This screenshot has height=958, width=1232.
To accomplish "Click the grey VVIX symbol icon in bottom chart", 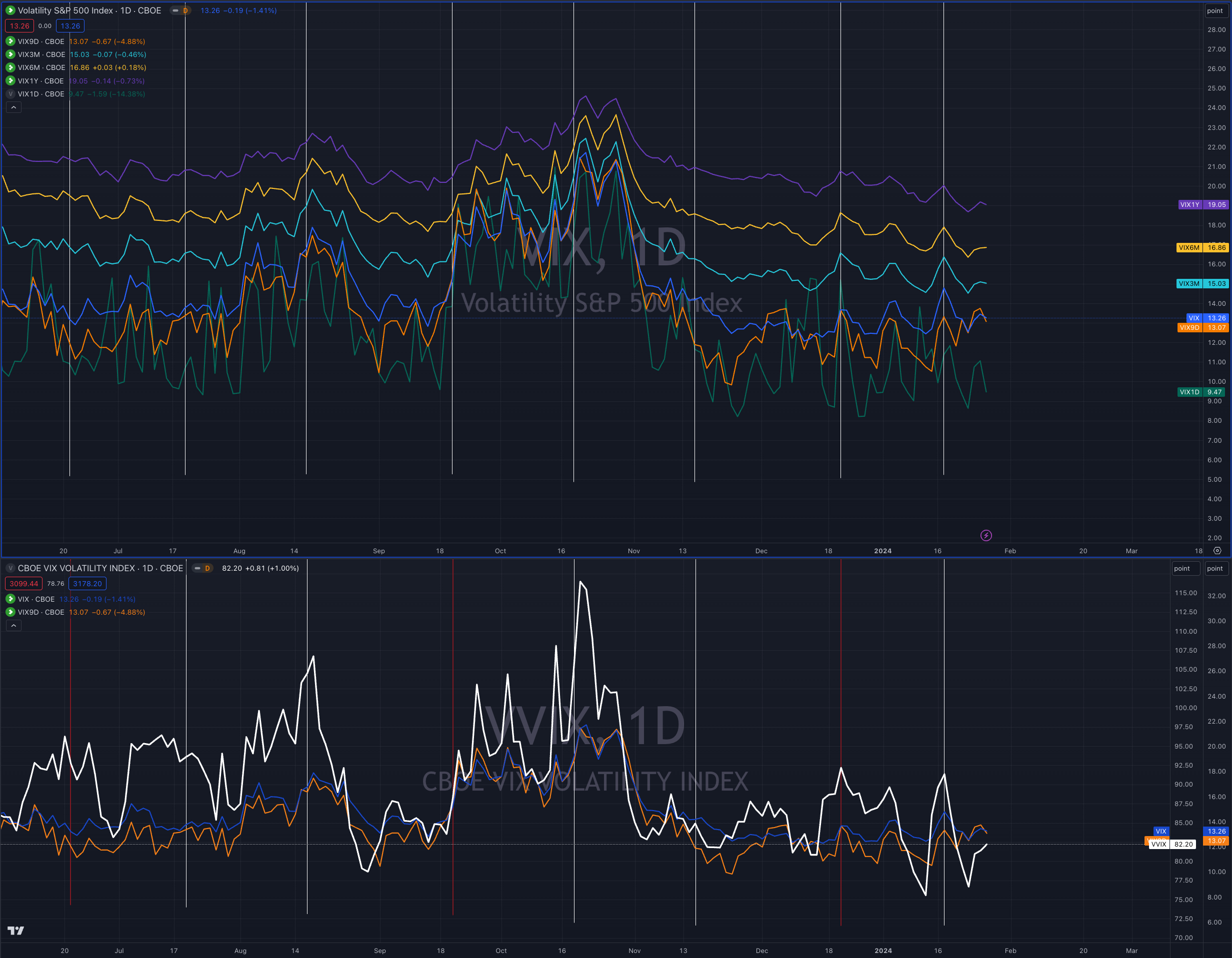I will (x=10, y=568).
